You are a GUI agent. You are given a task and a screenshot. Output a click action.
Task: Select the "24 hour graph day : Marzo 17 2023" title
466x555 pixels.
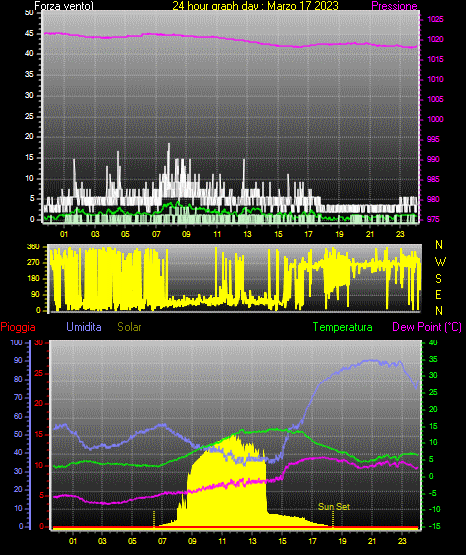click(255, 6)
